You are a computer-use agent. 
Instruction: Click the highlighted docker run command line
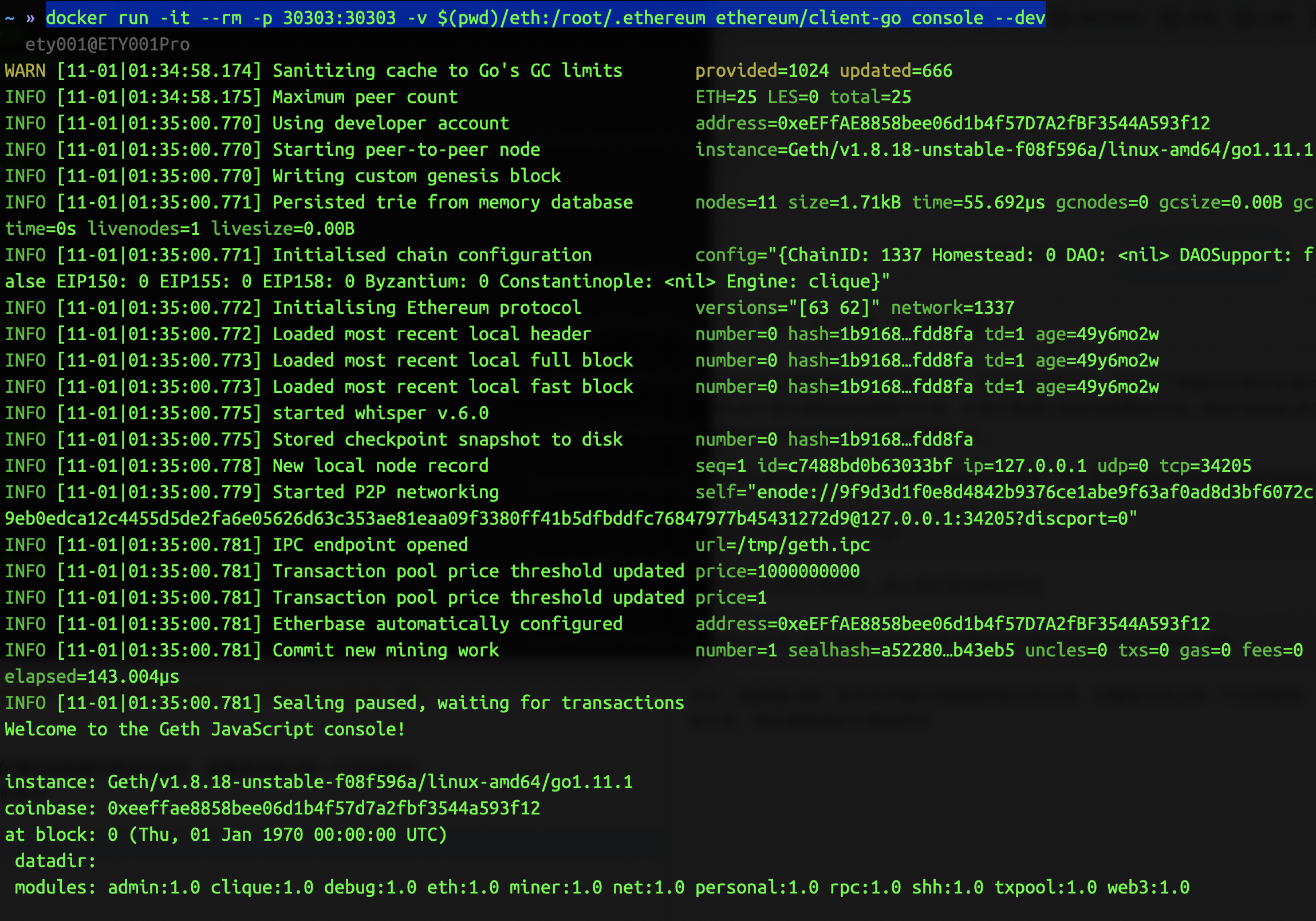coord(545,18)
